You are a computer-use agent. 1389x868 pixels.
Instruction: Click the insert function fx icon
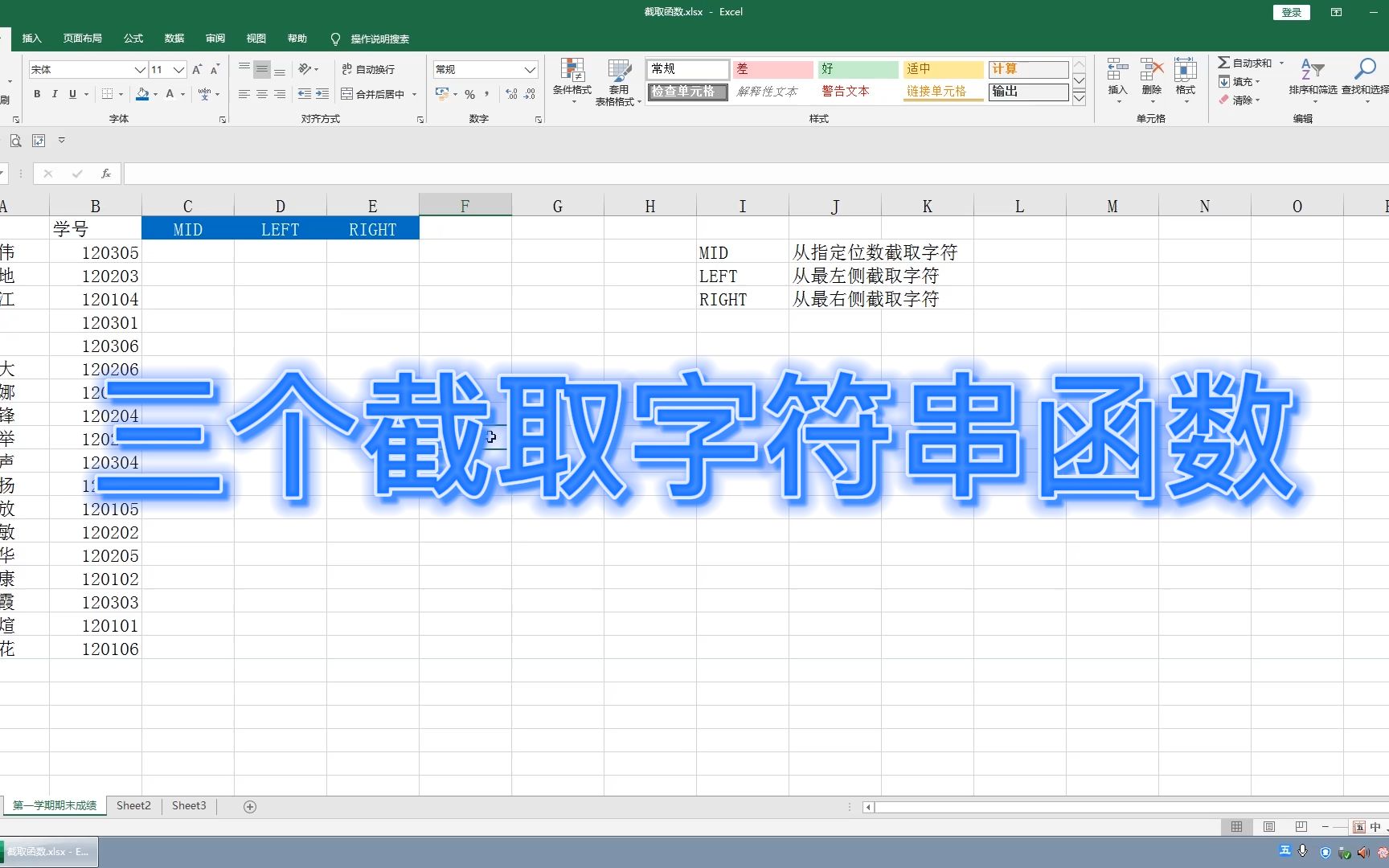[x=105, y=174]
